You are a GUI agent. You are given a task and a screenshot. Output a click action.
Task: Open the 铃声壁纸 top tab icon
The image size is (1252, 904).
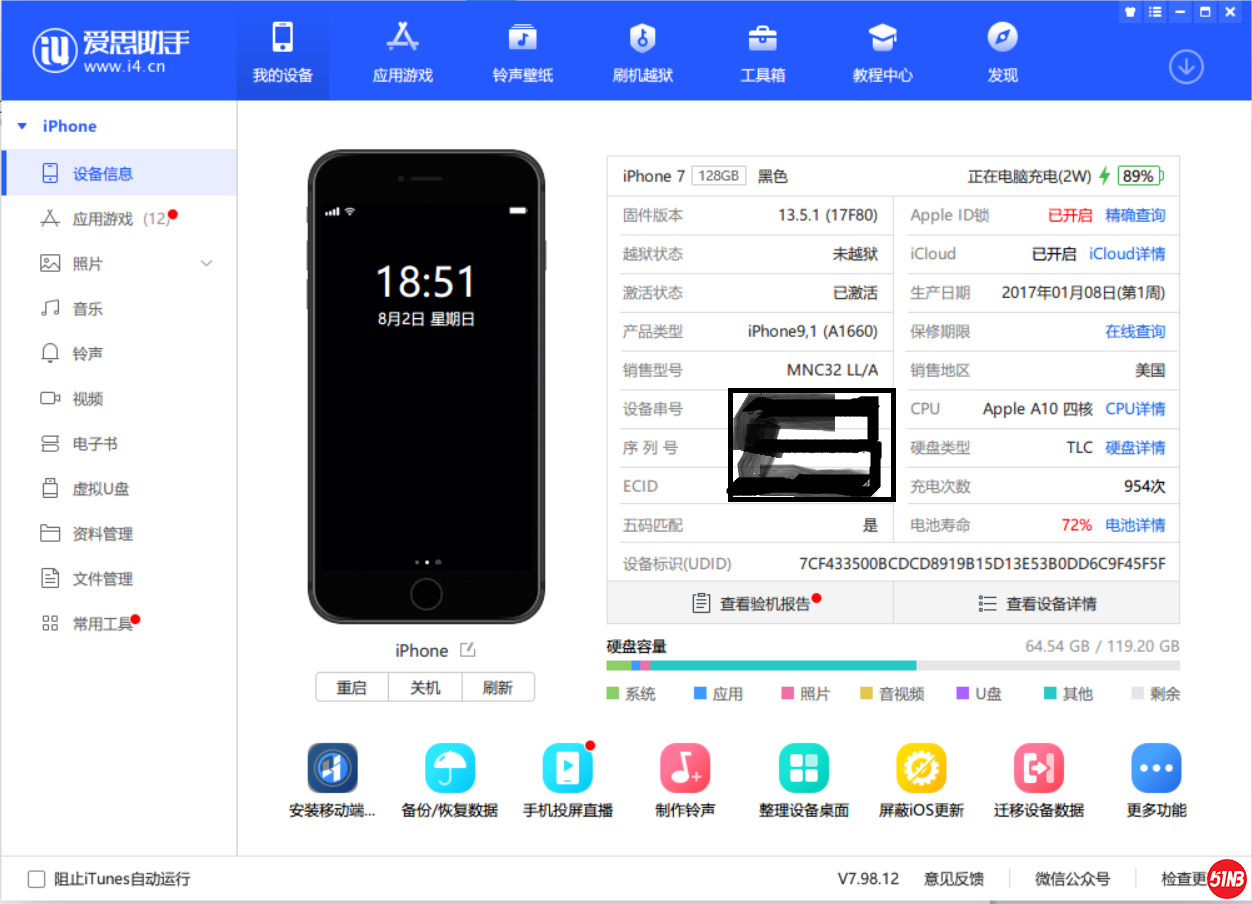522,37
